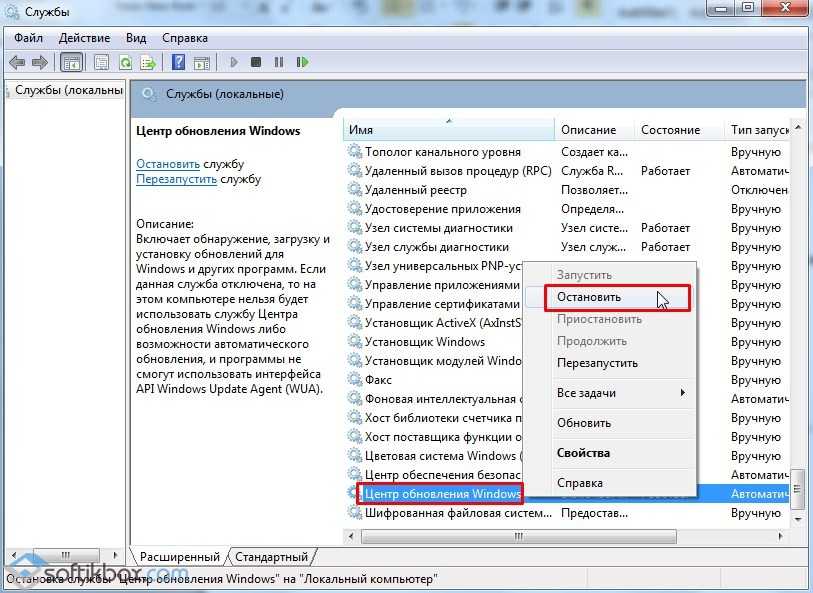Sort services by the Имя column header
The image size is (813, 593).
447,130
